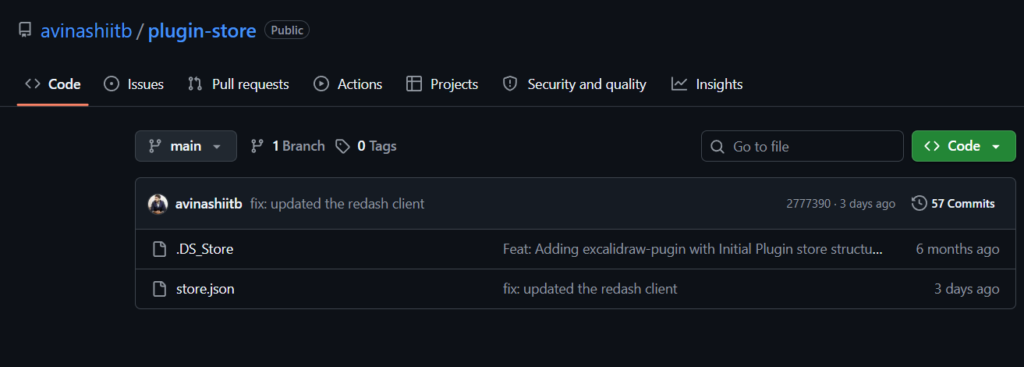Open the avinashiitb user avatar
Image resolution: width=1024 pixels, height=367 pixels.
tap(158, 204)
